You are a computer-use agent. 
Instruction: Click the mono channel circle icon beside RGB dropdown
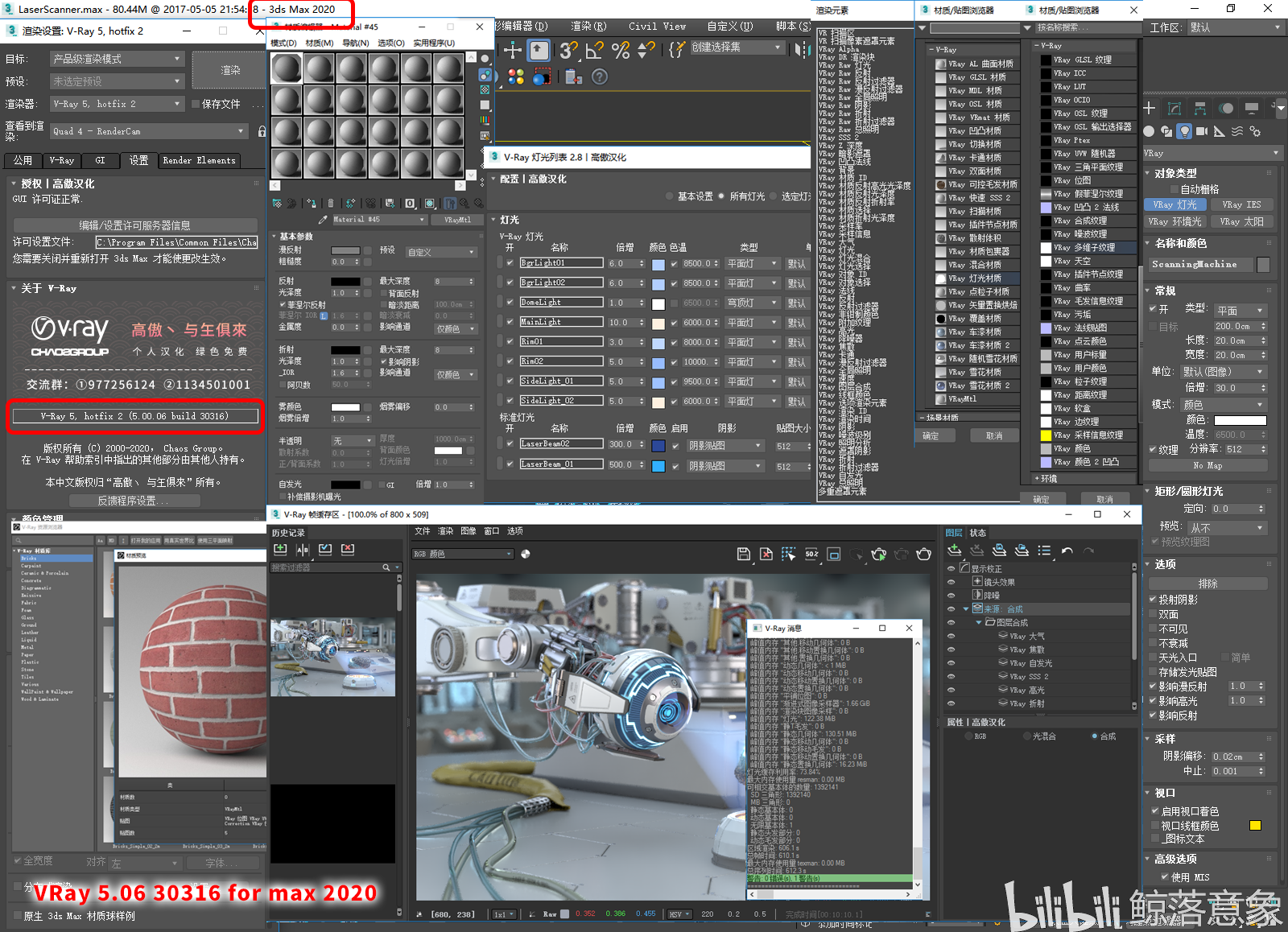526,554
